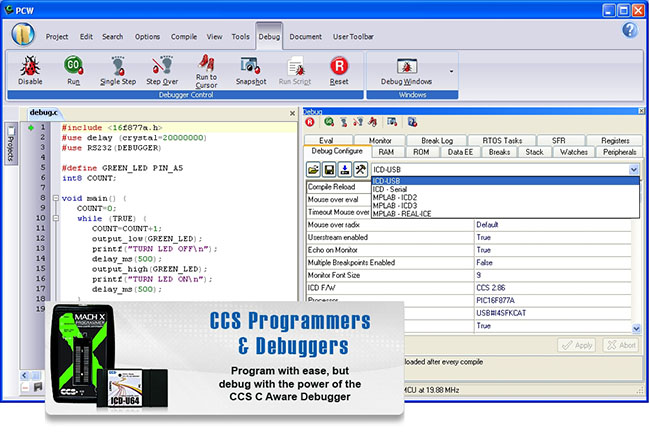Switch to the Watches tab
Screen dimensions: 650x435
pos(574,152)
